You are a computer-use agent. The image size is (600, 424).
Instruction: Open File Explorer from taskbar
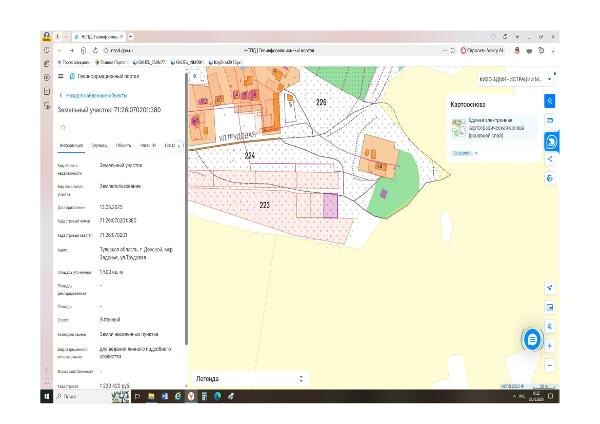pos(151,396)
